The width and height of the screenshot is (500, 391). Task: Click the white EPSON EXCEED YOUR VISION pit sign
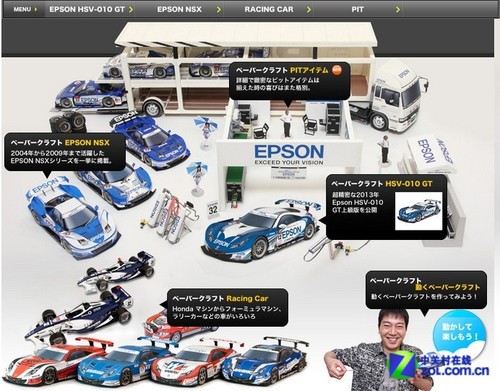pos(289,155)
